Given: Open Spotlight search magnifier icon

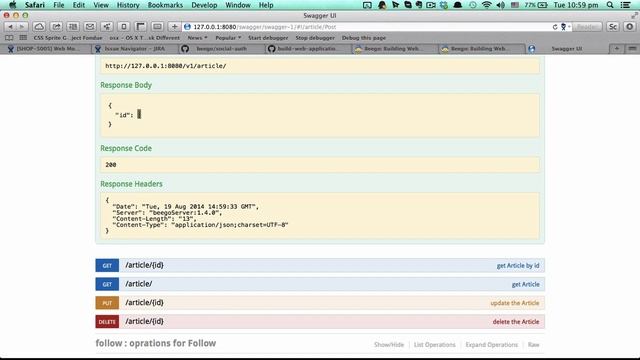Looking at the screenshot, I should 610,5.
